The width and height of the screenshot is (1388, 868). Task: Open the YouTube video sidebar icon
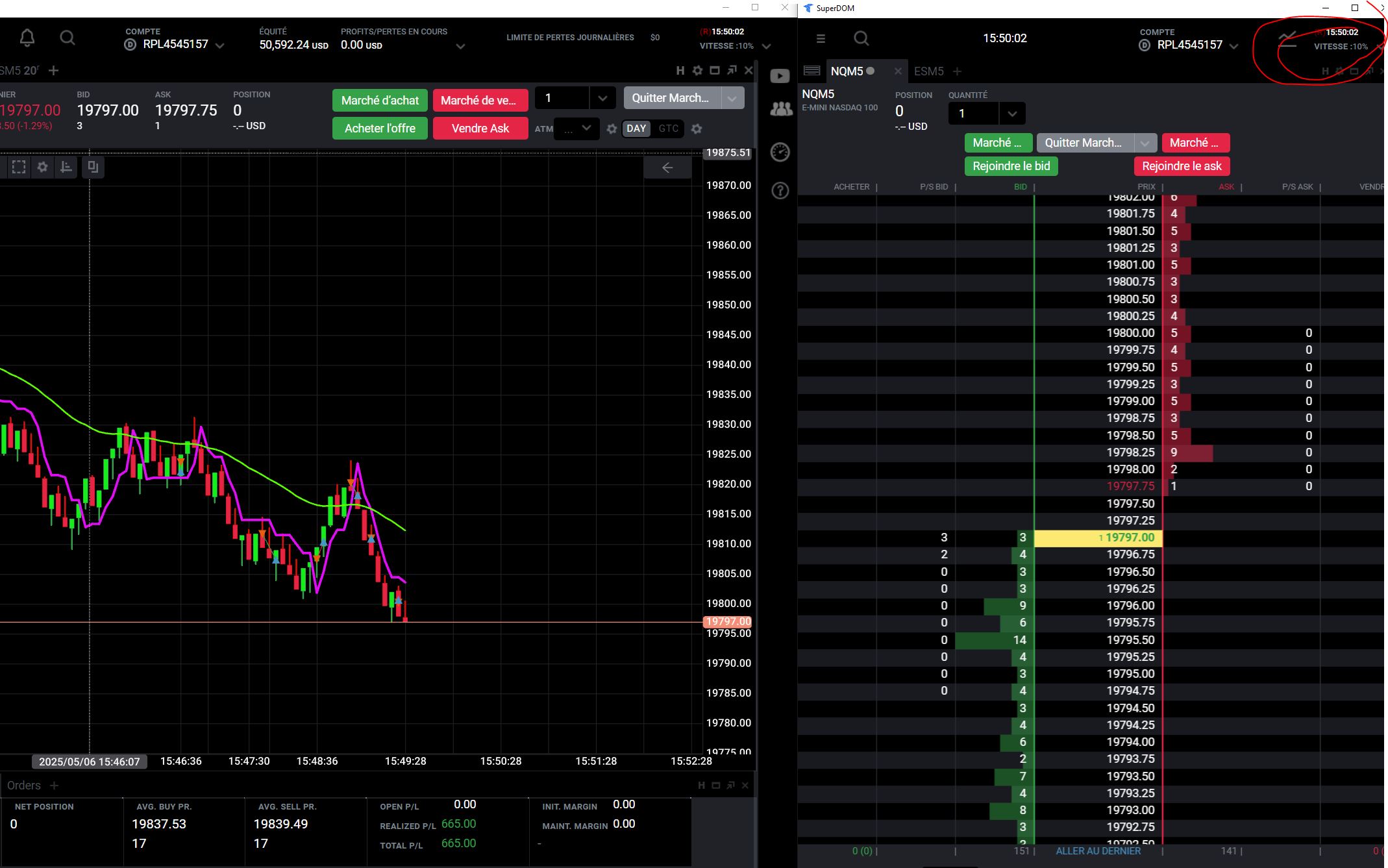(780, 76)
